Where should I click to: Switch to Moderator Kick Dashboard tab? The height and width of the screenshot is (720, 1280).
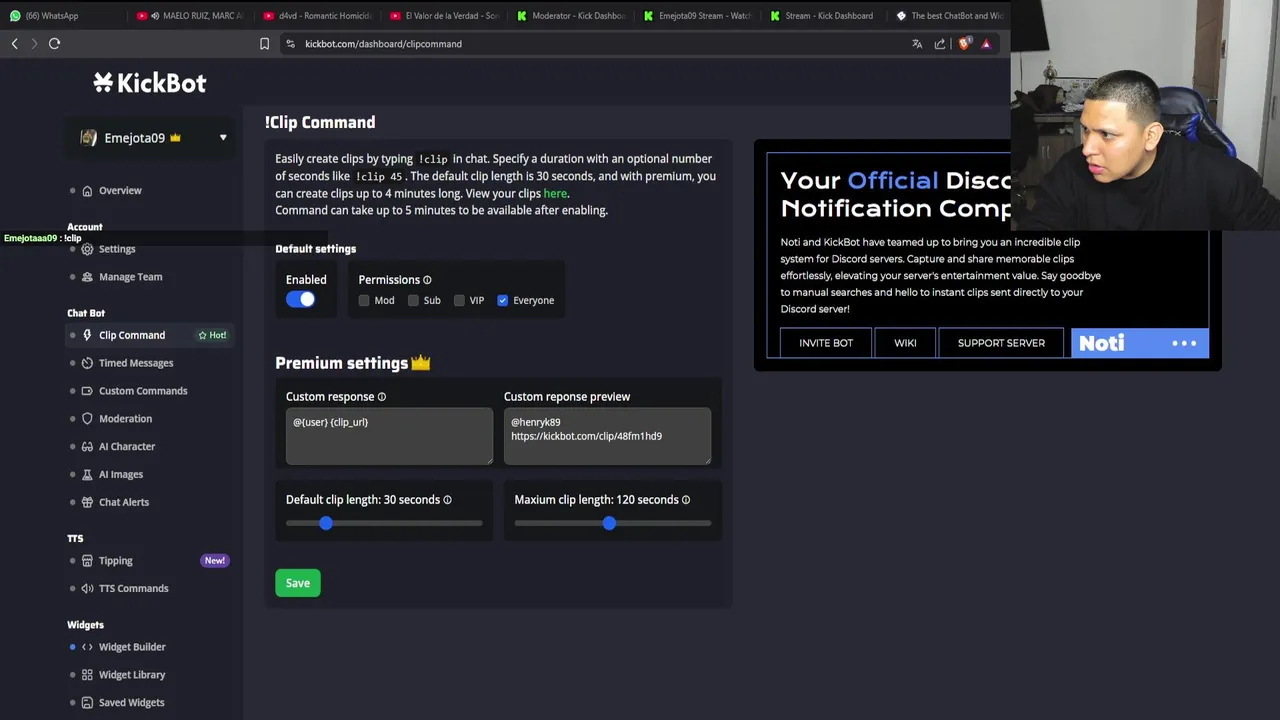pos(569,16)
